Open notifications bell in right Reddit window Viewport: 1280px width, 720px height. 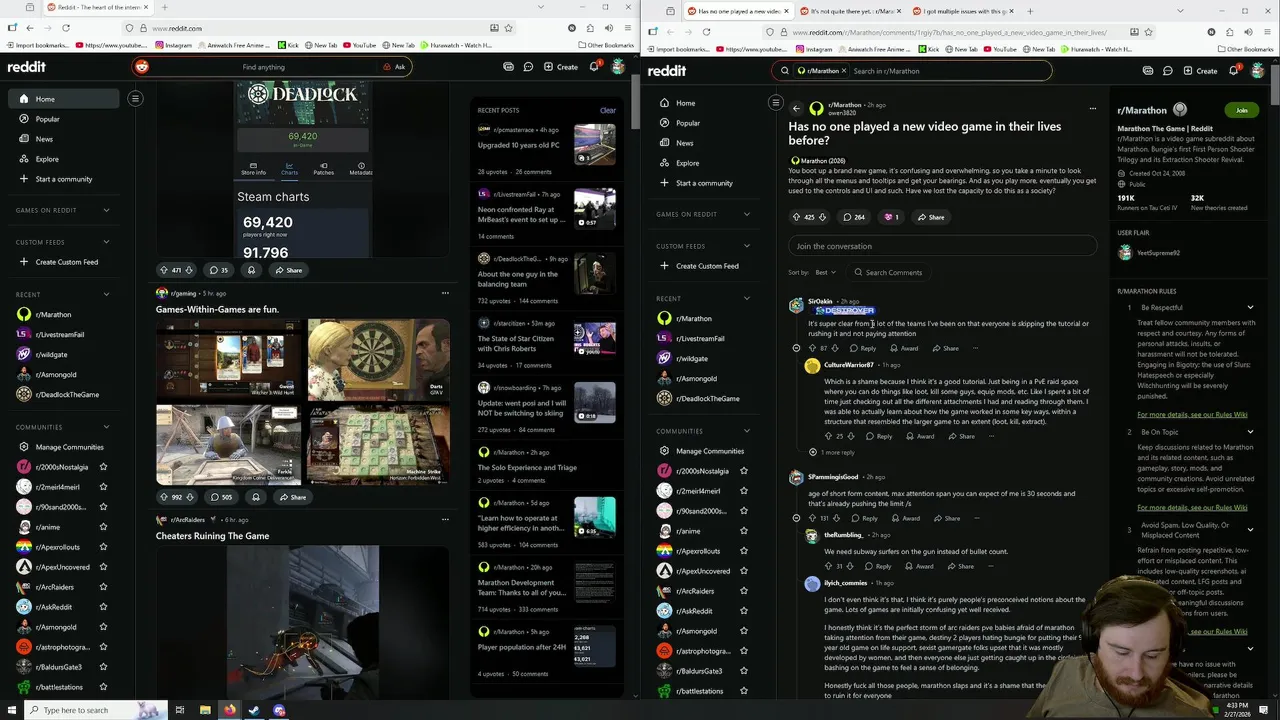point(1234,71)
